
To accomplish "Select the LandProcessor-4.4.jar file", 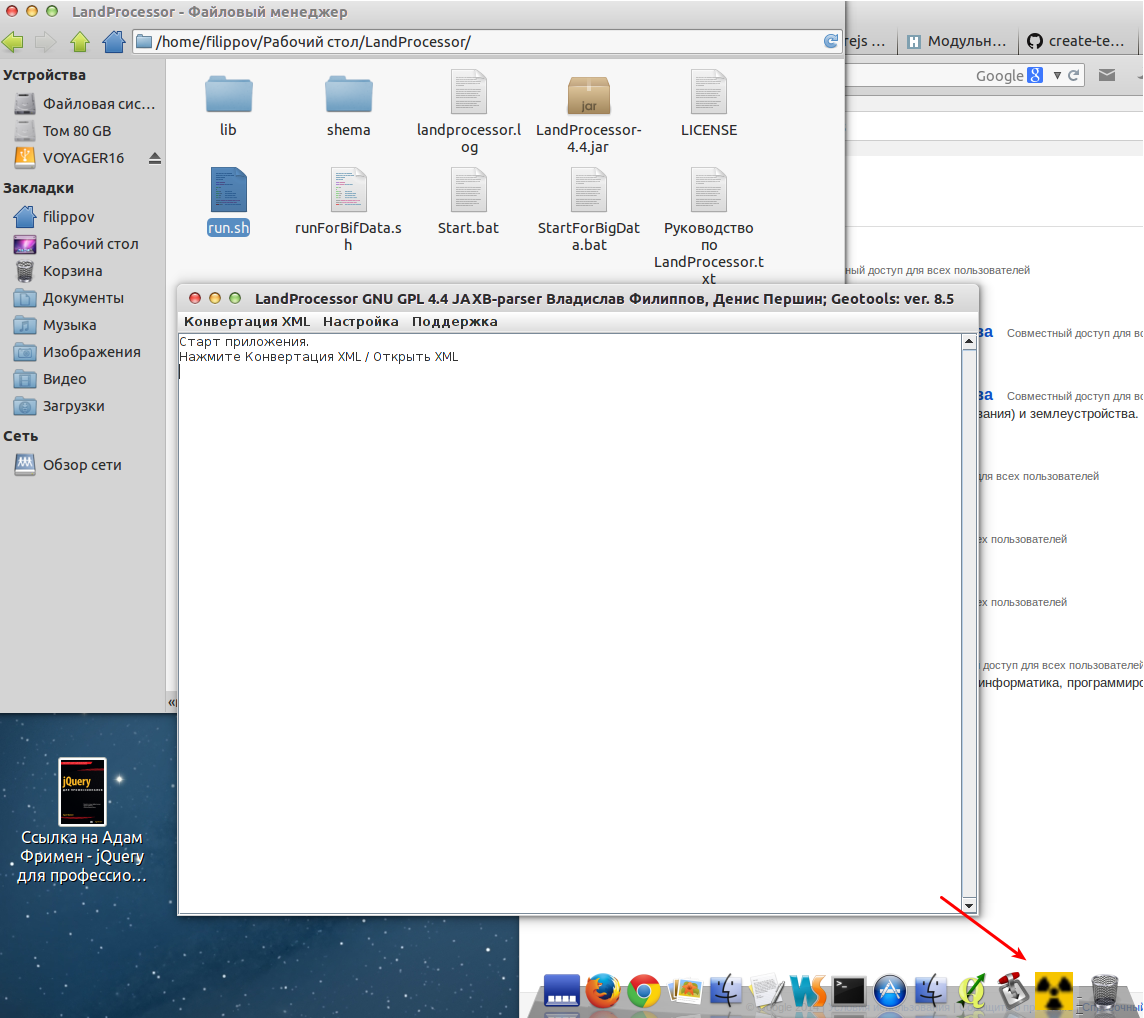I will [x=589, y=112].
